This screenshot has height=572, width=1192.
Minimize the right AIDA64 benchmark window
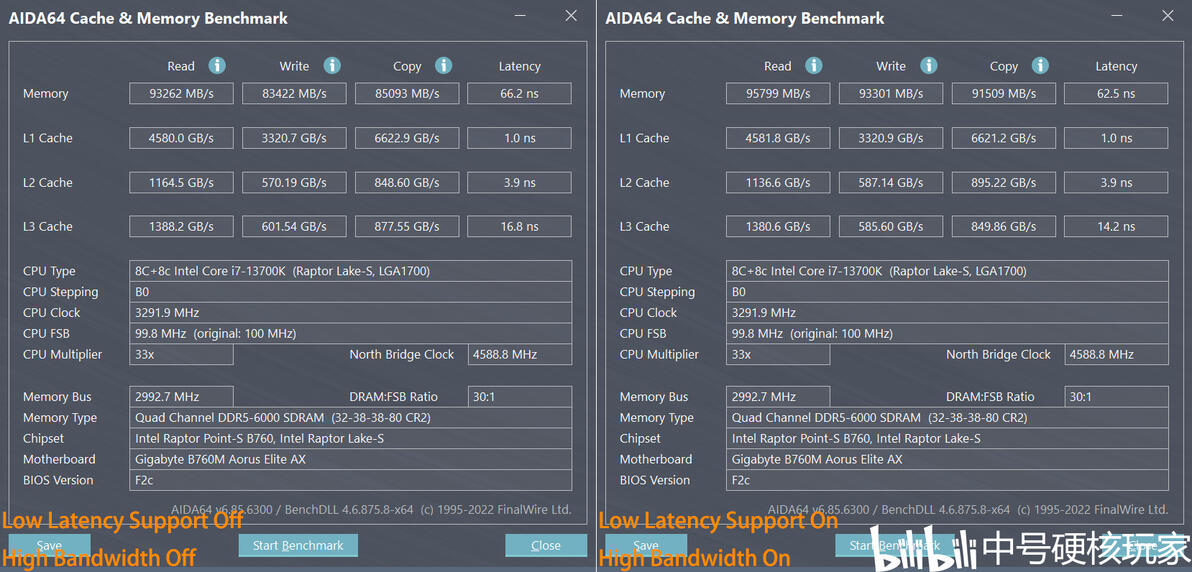1117,16
